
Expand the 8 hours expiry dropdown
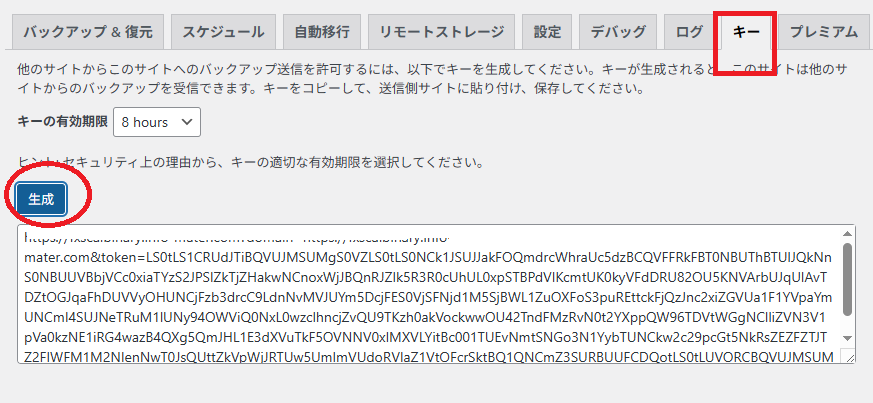(157, 122)
